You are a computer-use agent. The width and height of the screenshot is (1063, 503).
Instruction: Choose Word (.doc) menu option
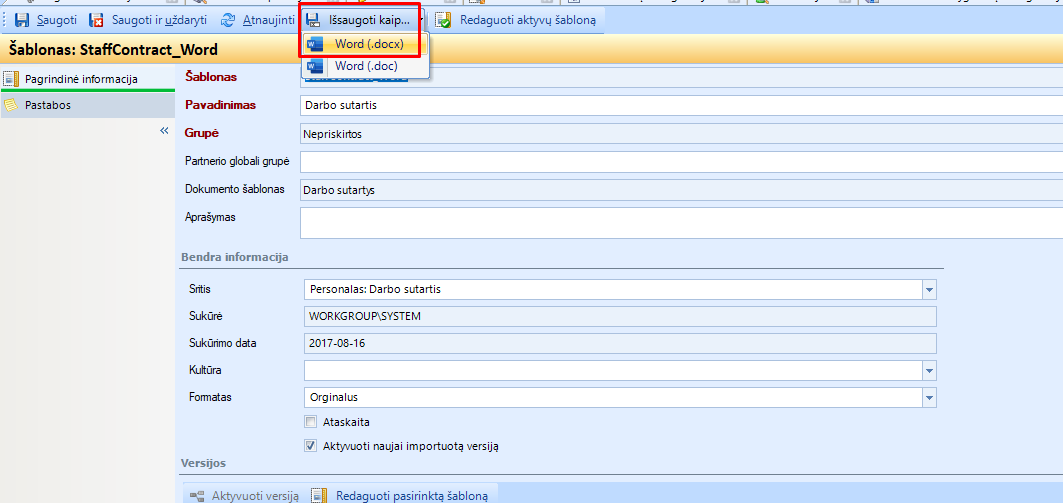(365, 66)
